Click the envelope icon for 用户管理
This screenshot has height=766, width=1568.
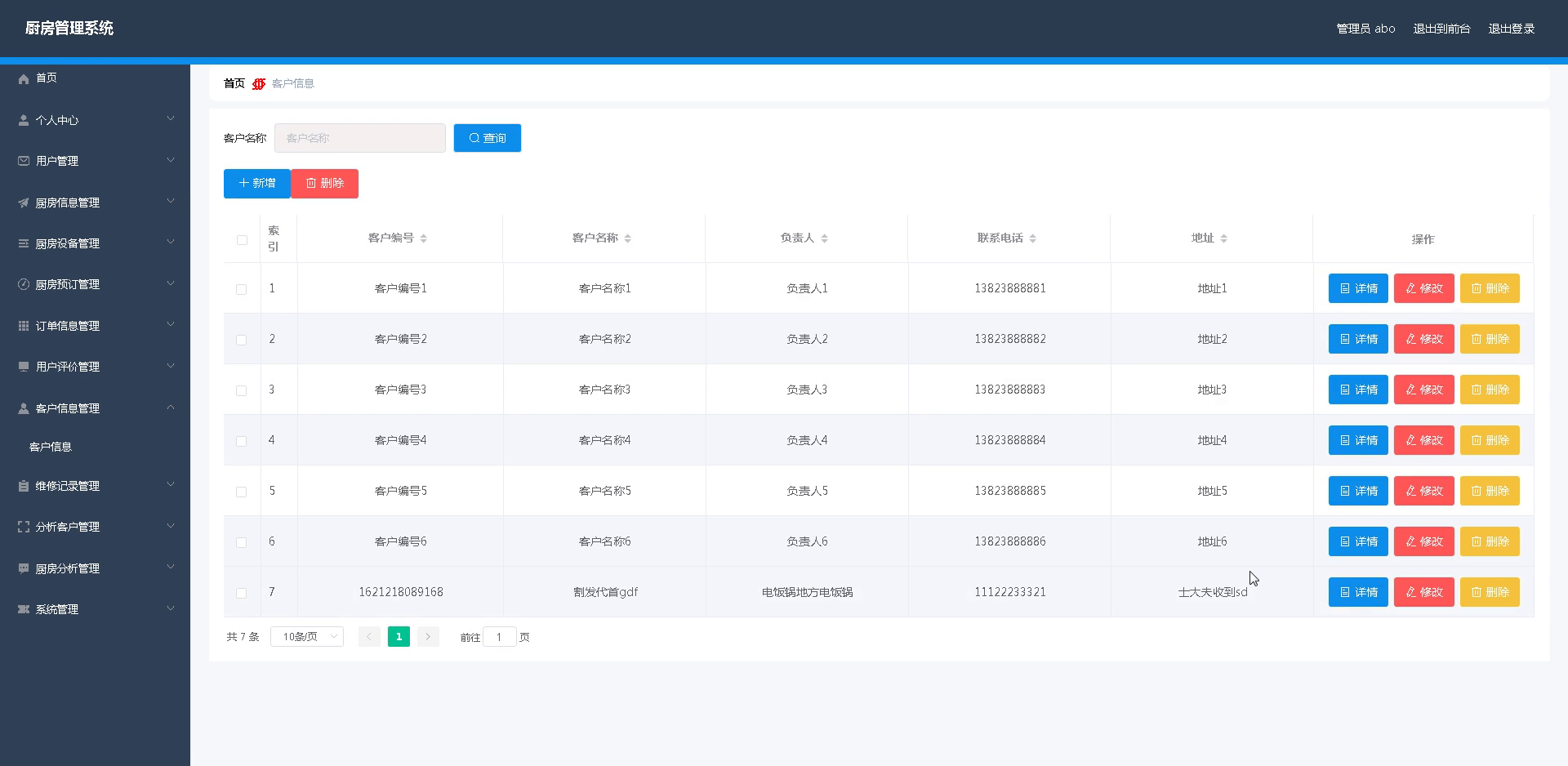(x=24, y=161)
